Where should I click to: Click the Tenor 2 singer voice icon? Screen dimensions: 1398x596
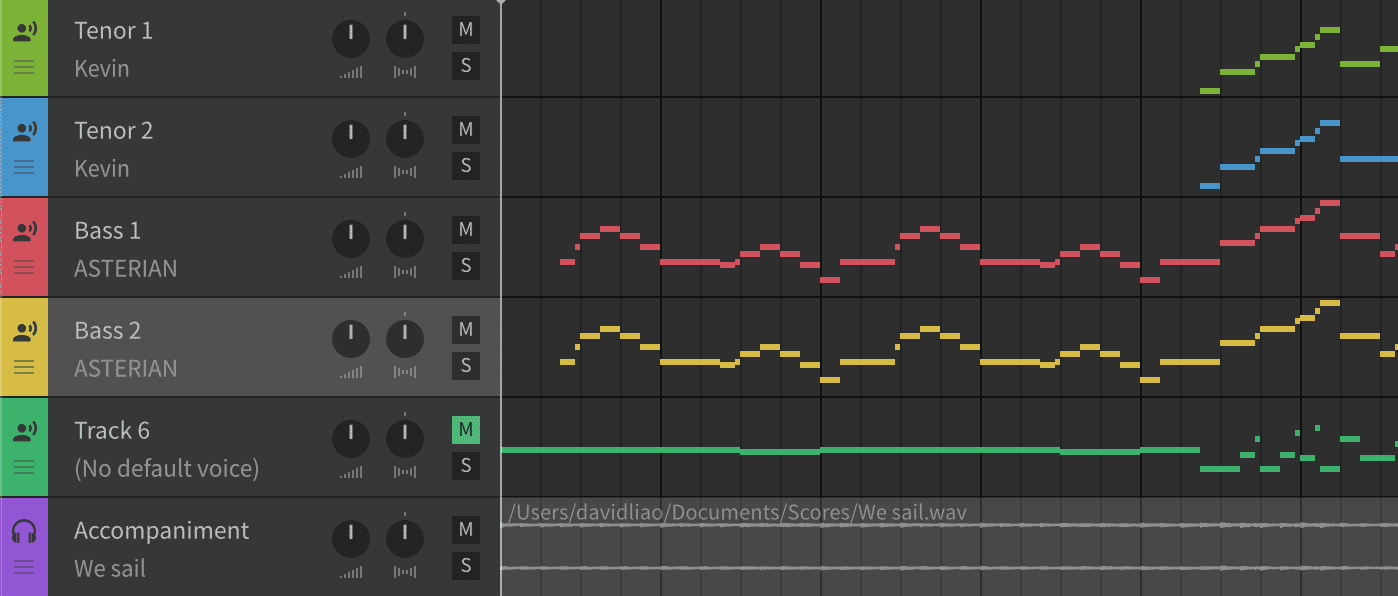(x=24, y=131)
